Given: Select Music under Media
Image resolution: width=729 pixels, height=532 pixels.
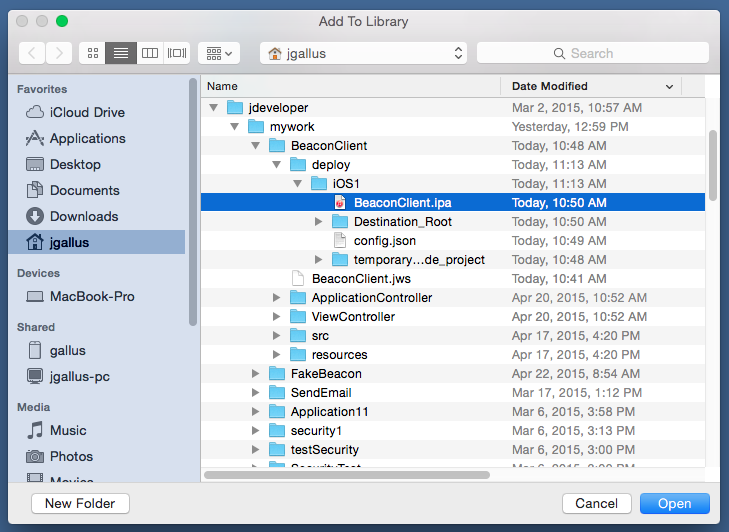Looking at the screenshot, I should coord(97,430).
